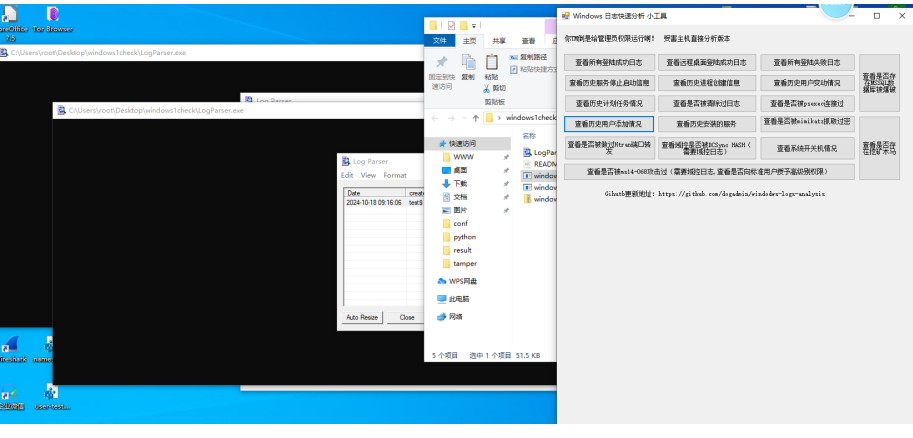Click the Tor Browser desktop icon
The image size is (913, 438).
click(52, 19)
